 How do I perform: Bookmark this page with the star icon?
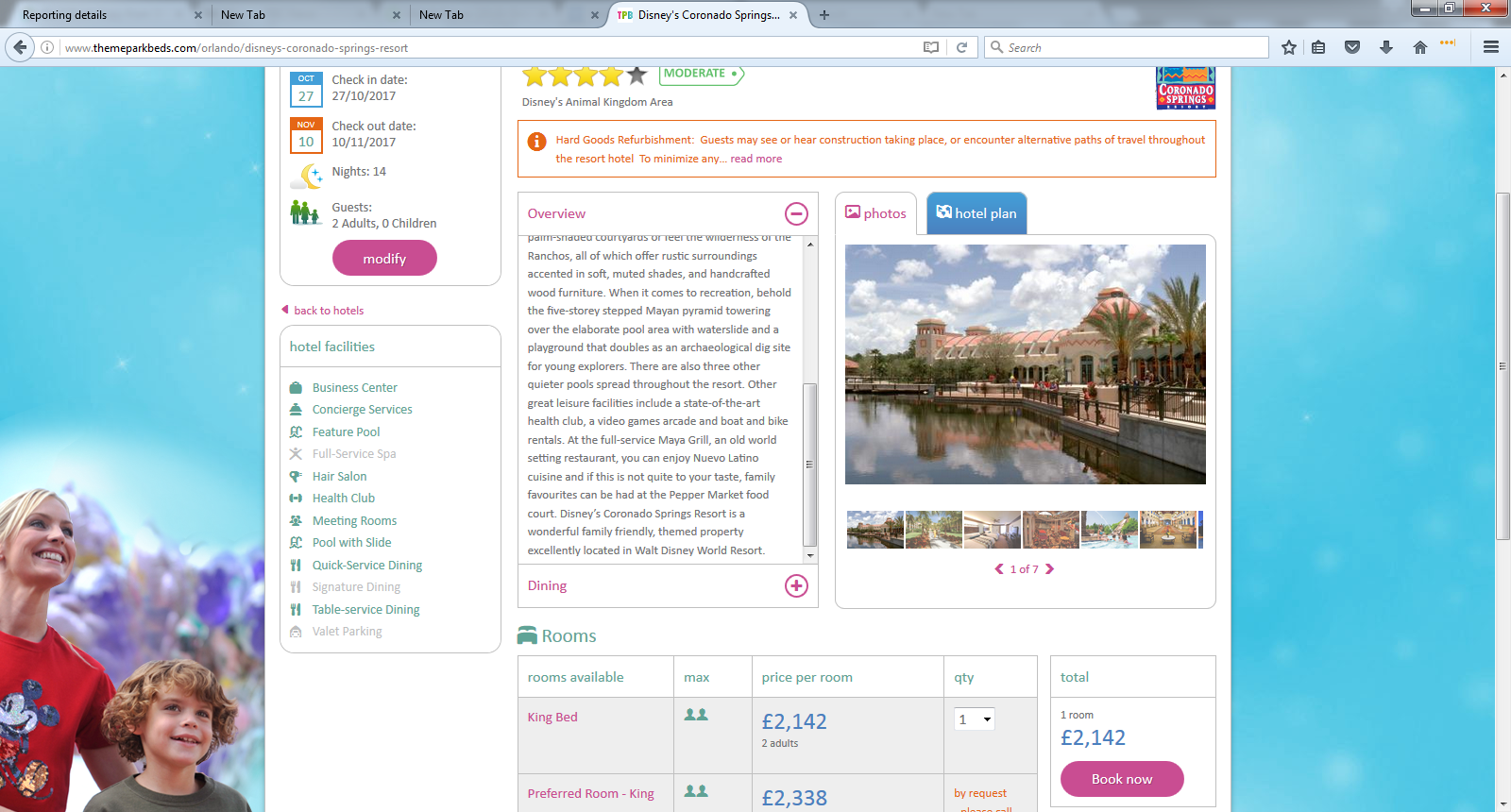click(x=1289, y=47)
